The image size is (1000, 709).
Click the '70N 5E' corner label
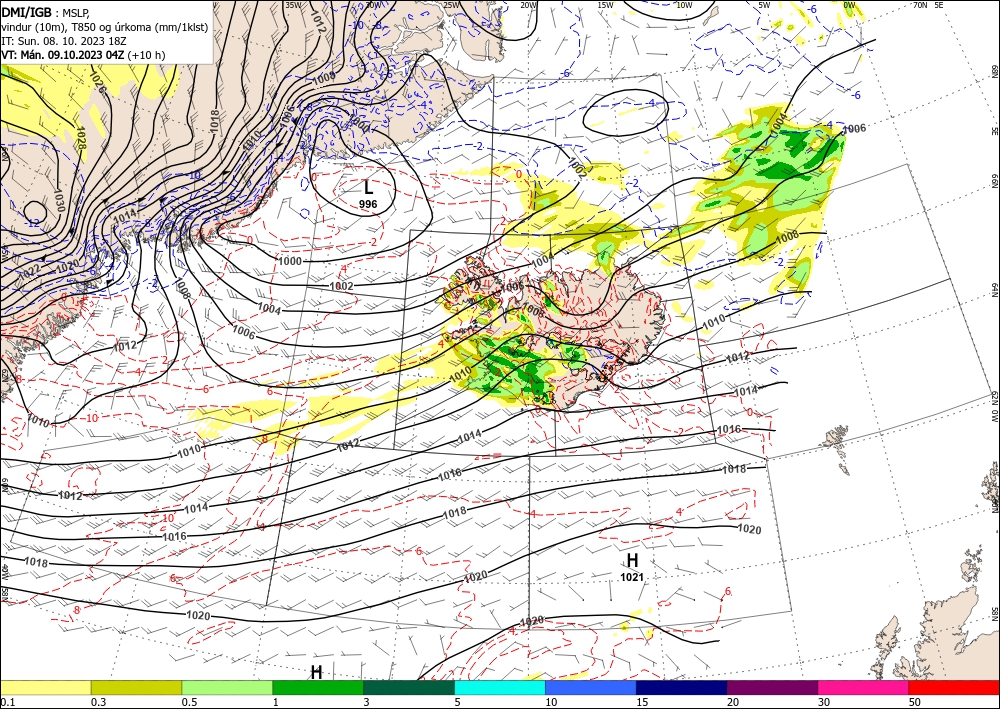click(x=929, y=5)
